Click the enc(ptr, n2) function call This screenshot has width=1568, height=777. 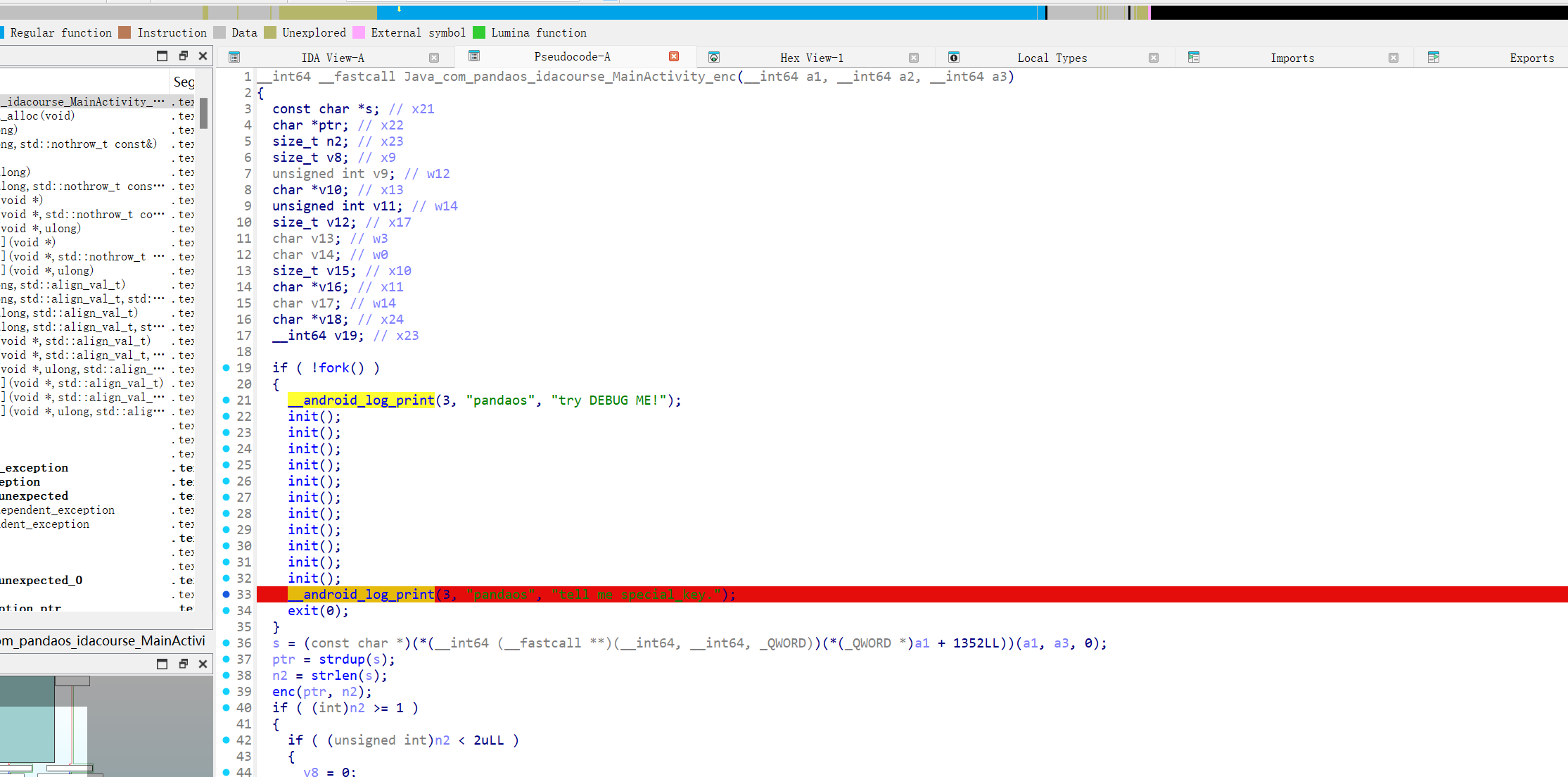[x=283, y=691]
